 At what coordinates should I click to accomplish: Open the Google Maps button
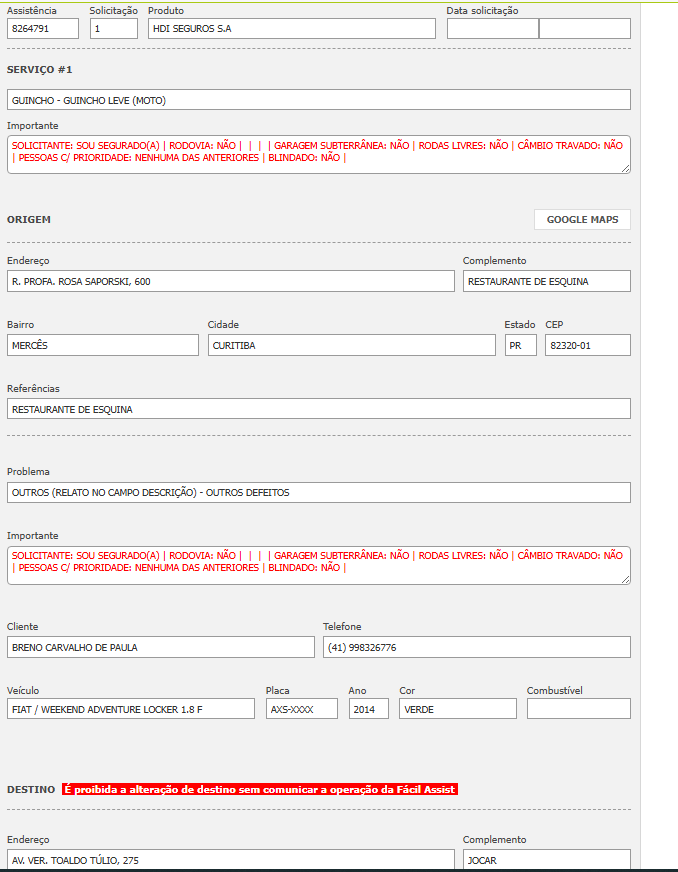(x=582, y=220)
